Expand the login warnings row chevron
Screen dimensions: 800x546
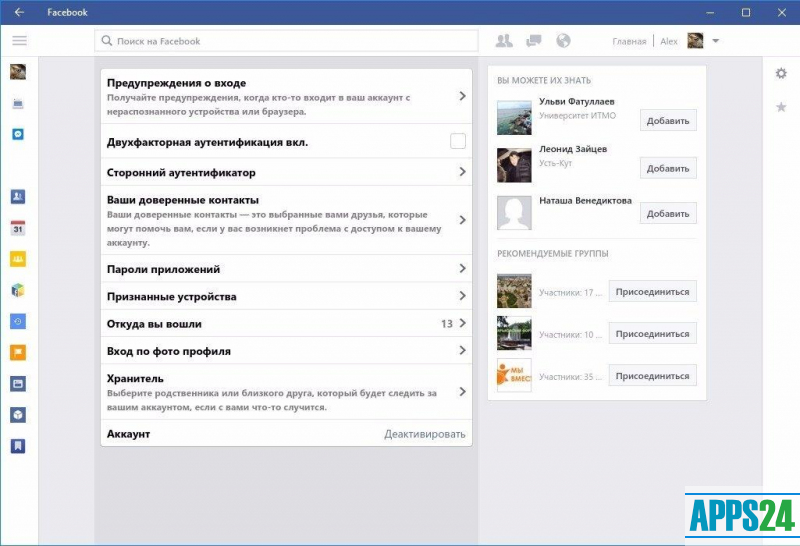click(462, 96)
